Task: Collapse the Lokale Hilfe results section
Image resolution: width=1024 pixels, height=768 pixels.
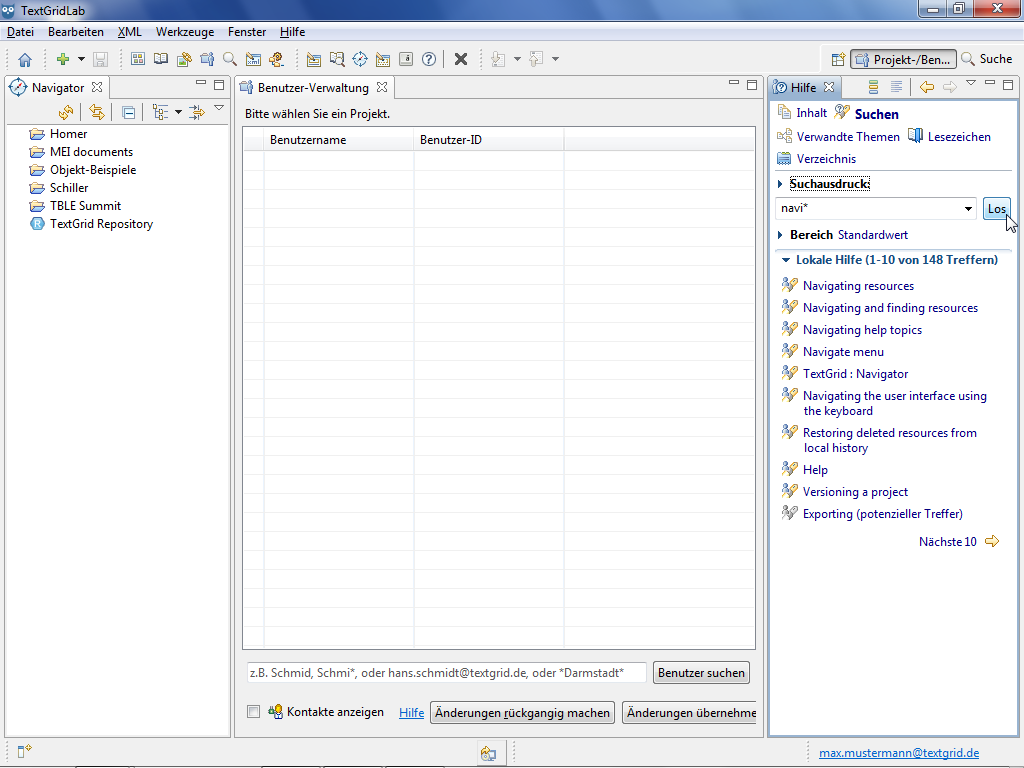Action: pos(786,260)
